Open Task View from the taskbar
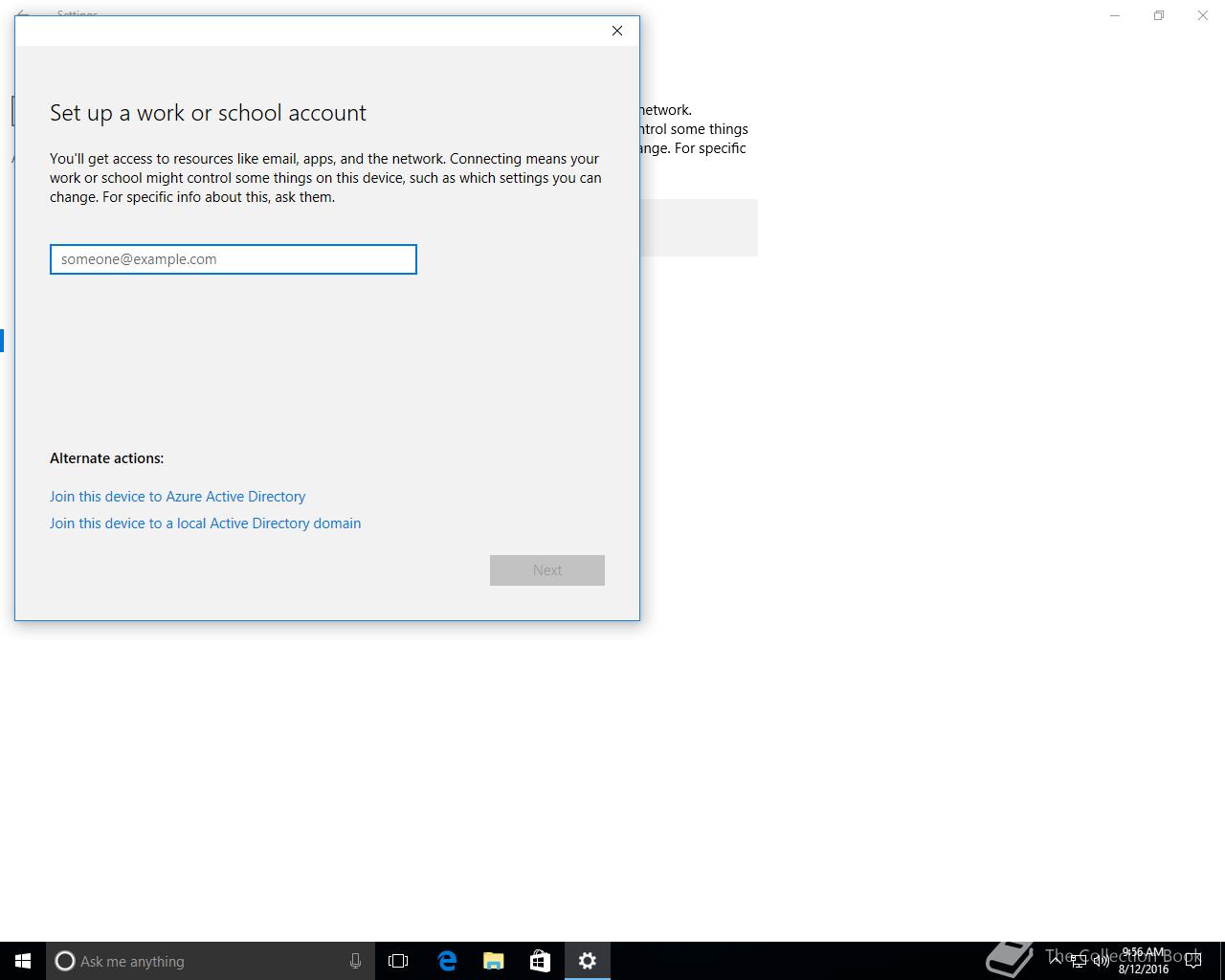 (398, 961)
